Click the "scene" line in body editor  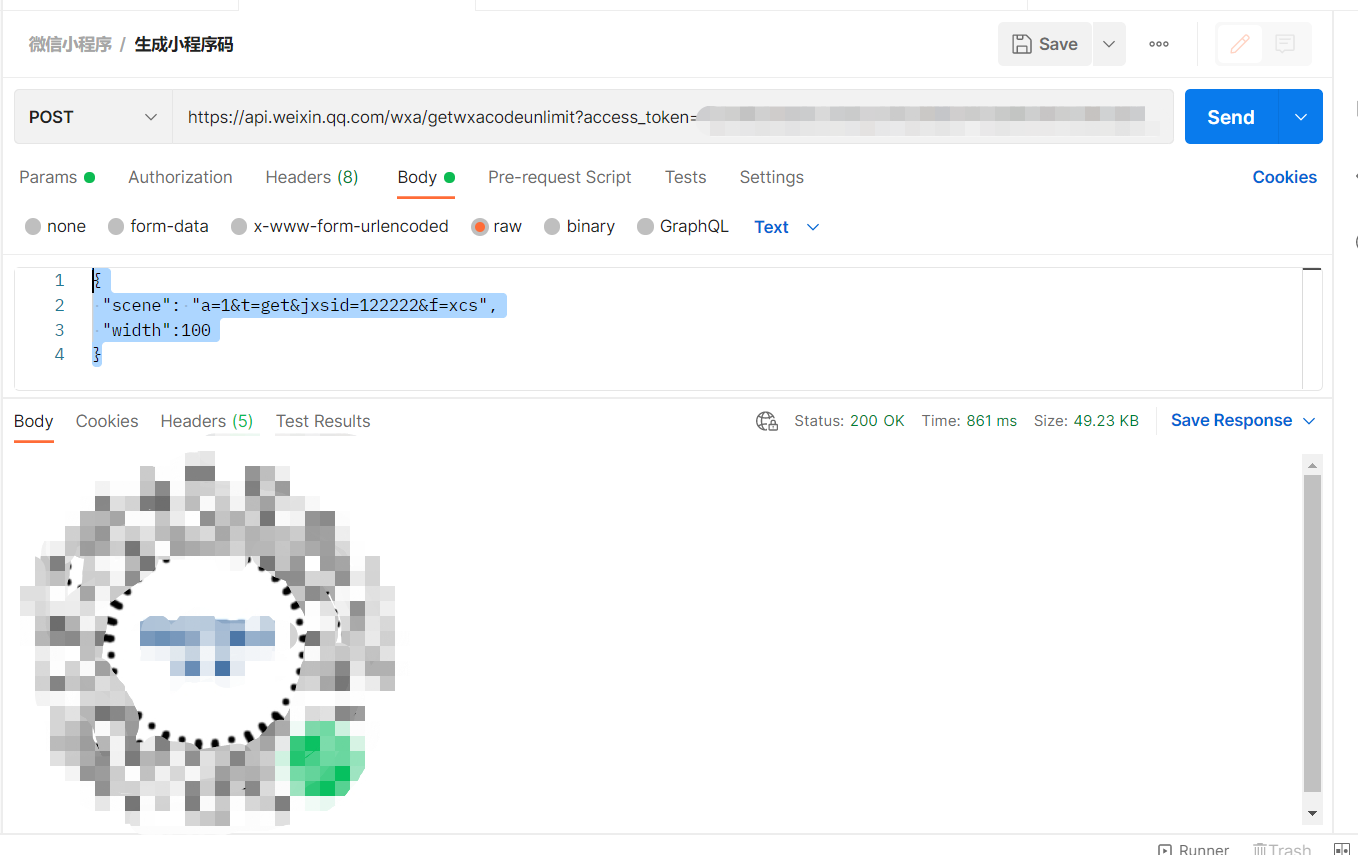tap(299, 305)
